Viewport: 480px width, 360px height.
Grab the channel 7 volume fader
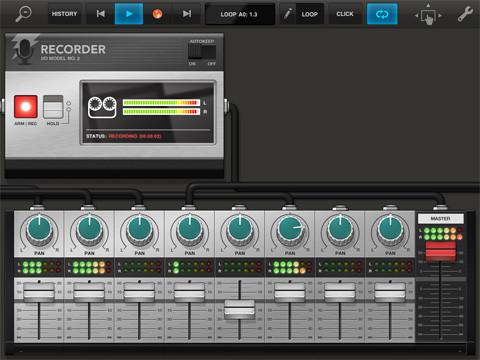[x=340, y=292]
